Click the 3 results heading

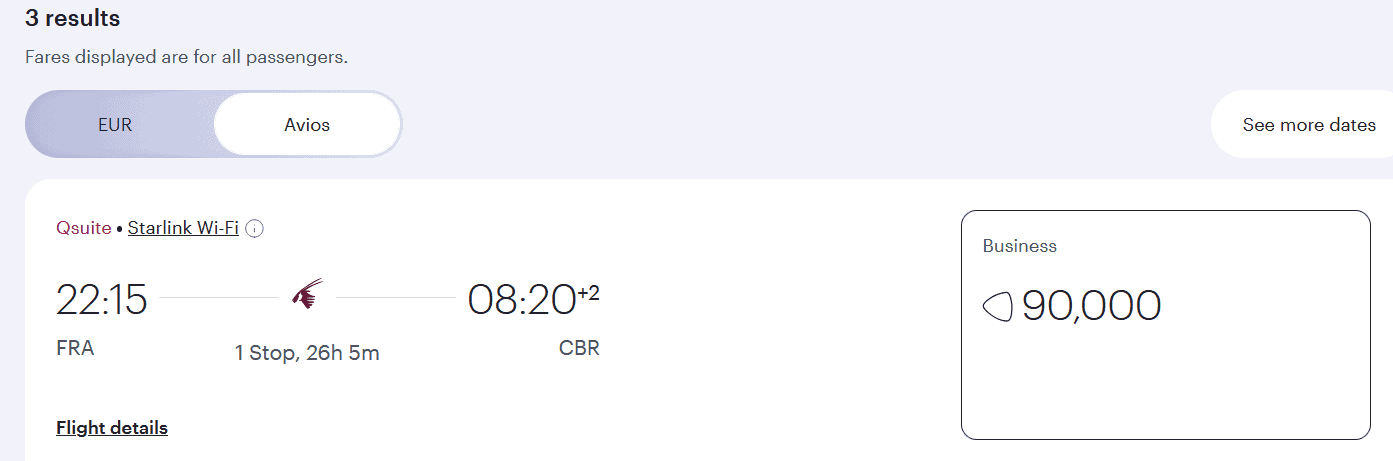click(x=72, y=18)
